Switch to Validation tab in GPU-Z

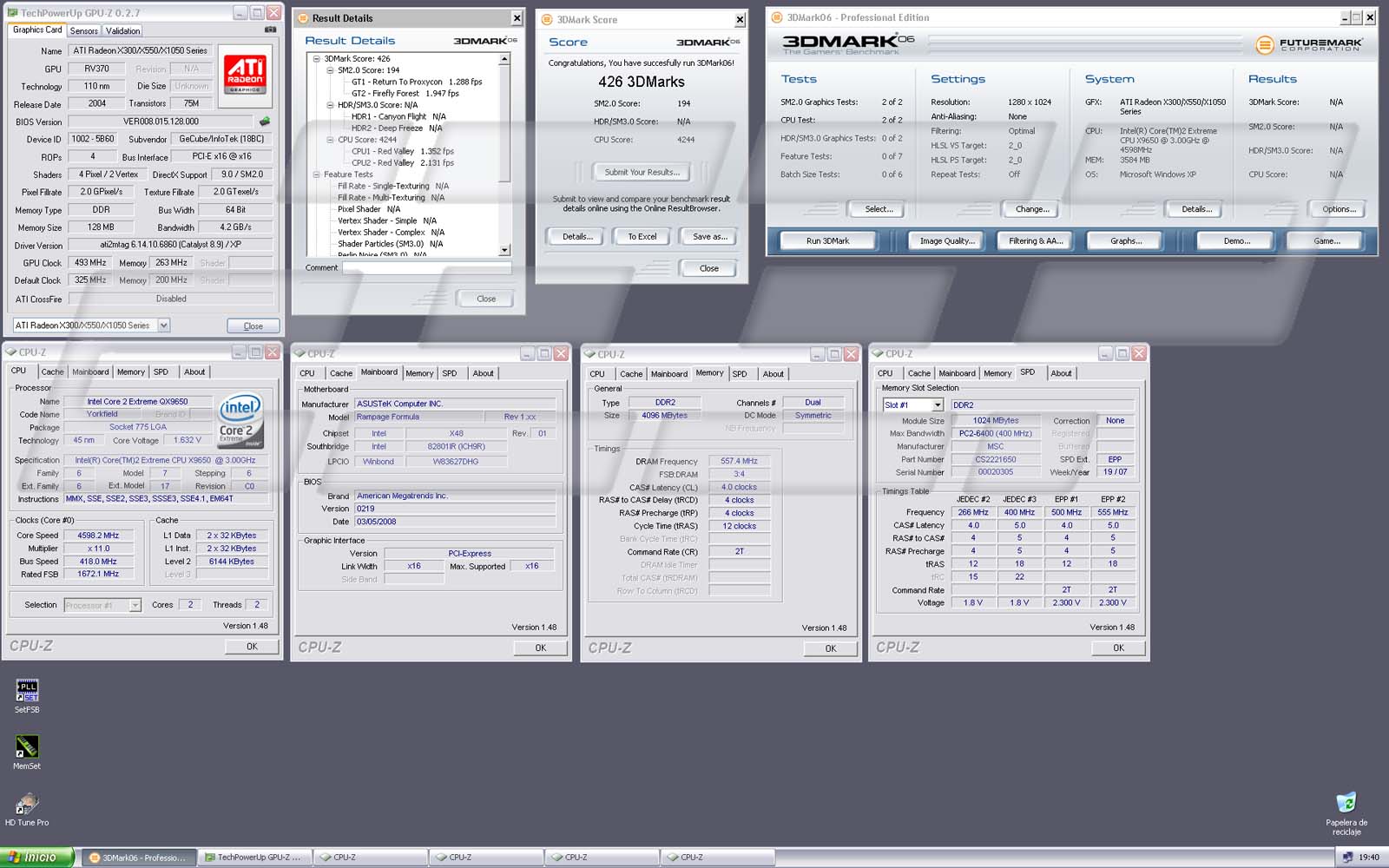(122, 30)
